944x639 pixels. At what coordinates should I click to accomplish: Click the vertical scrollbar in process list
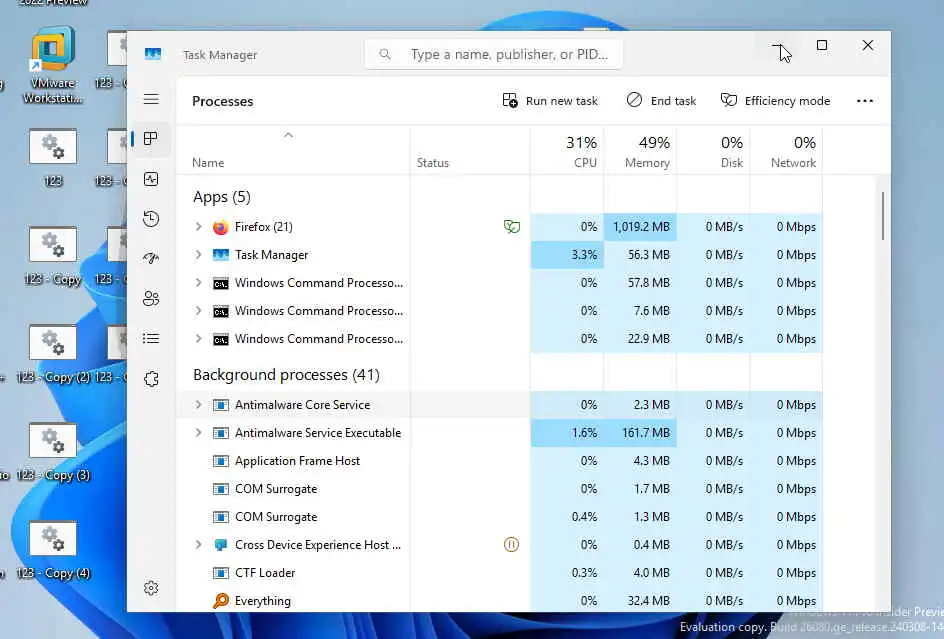click(x=883, y=216)
